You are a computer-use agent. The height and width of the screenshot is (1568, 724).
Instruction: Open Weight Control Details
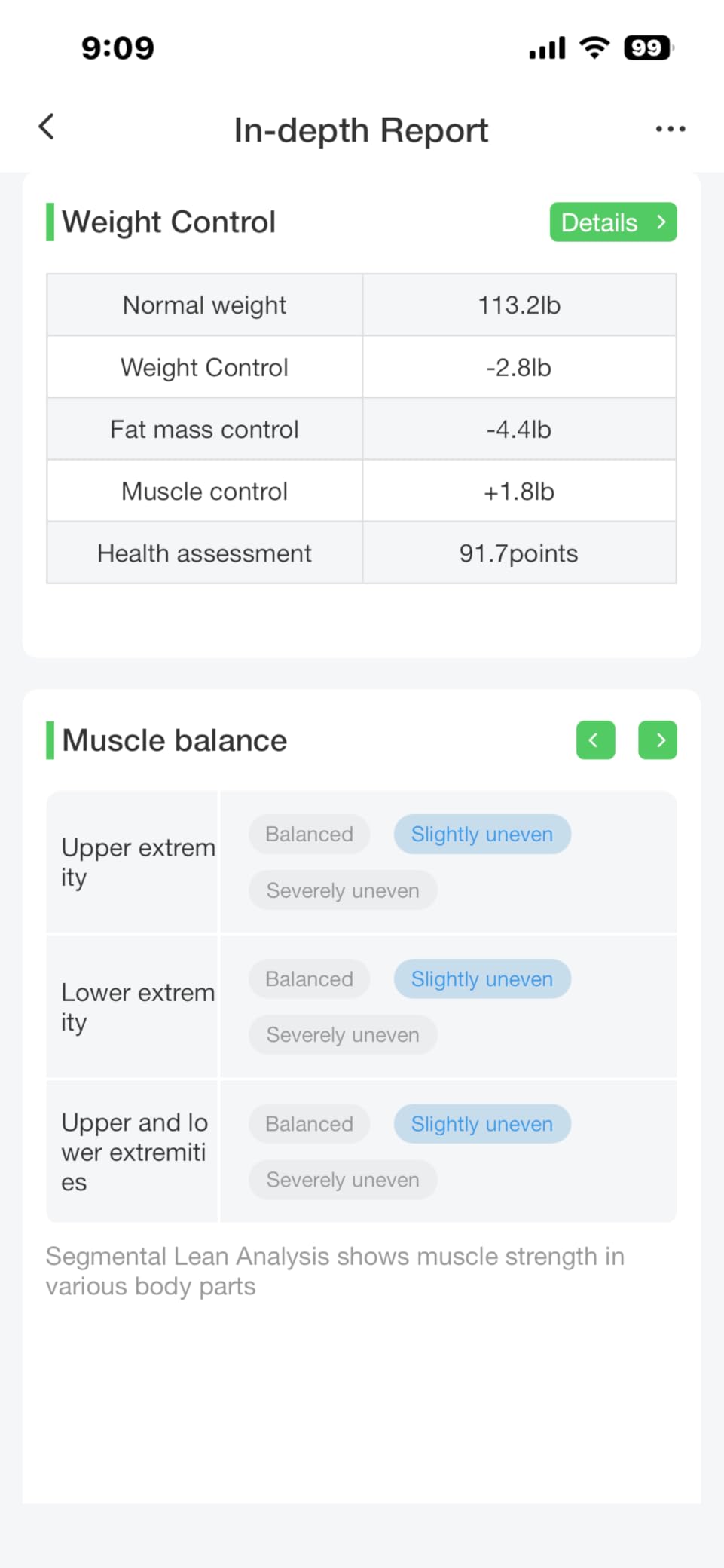click(612, 222)
